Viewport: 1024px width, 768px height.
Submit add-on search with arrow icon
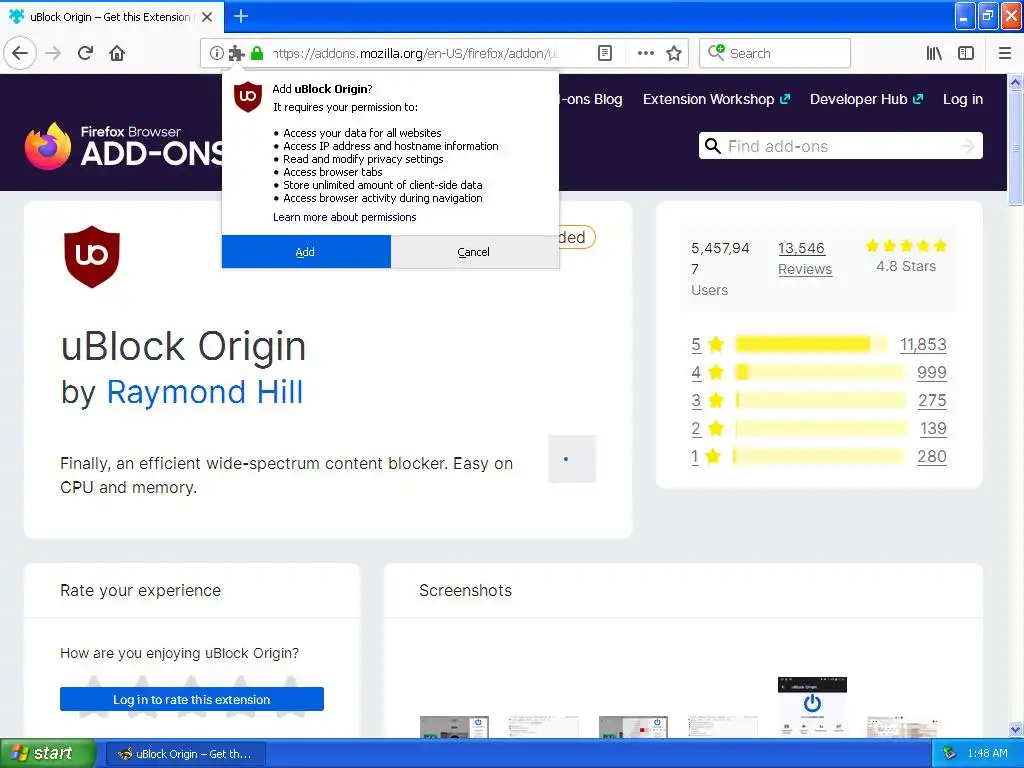[967, 146]
